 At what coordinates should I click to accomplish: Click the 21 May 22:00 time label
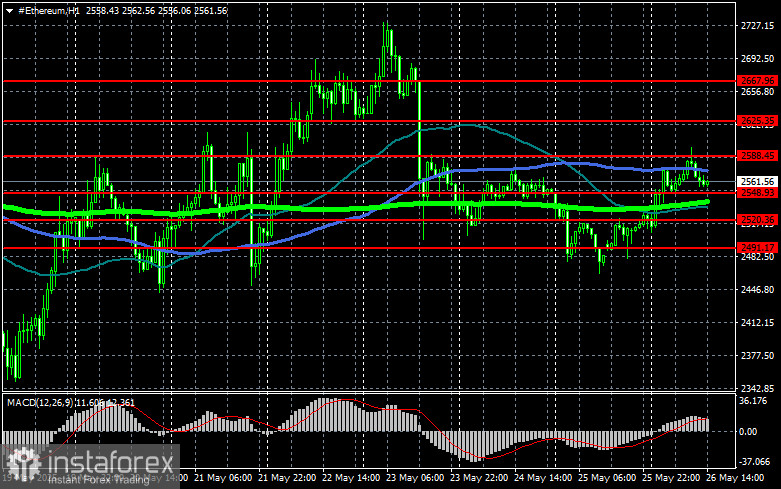(x=287, y=478)
